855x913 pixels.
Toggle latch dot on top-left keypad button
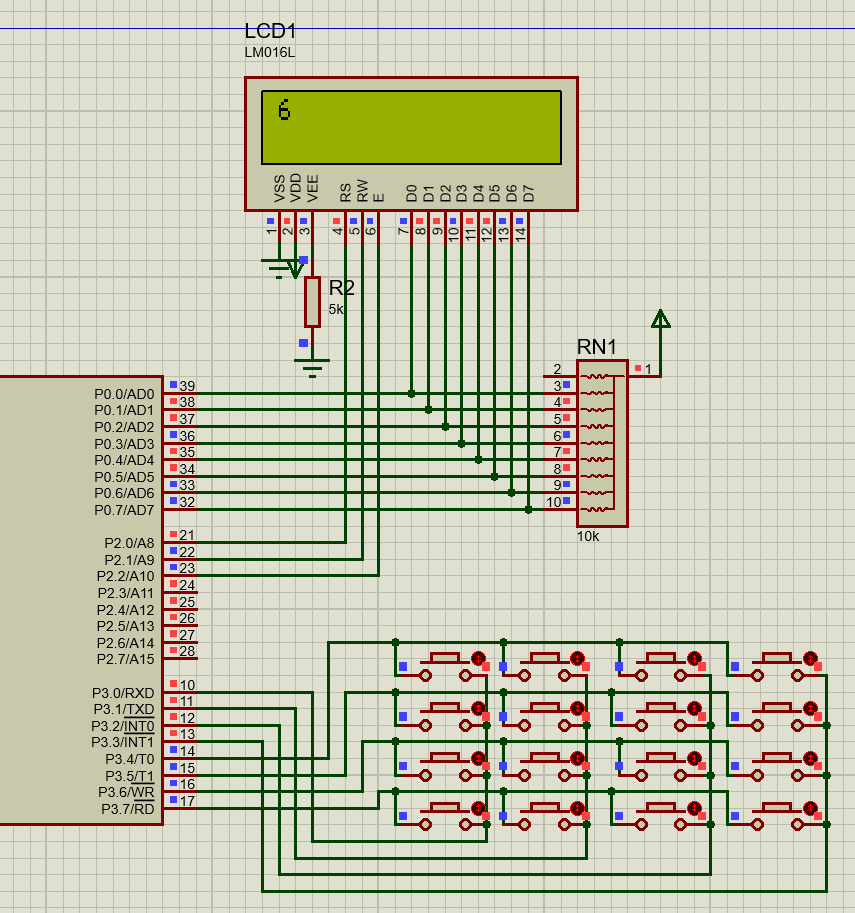(478, 658)
